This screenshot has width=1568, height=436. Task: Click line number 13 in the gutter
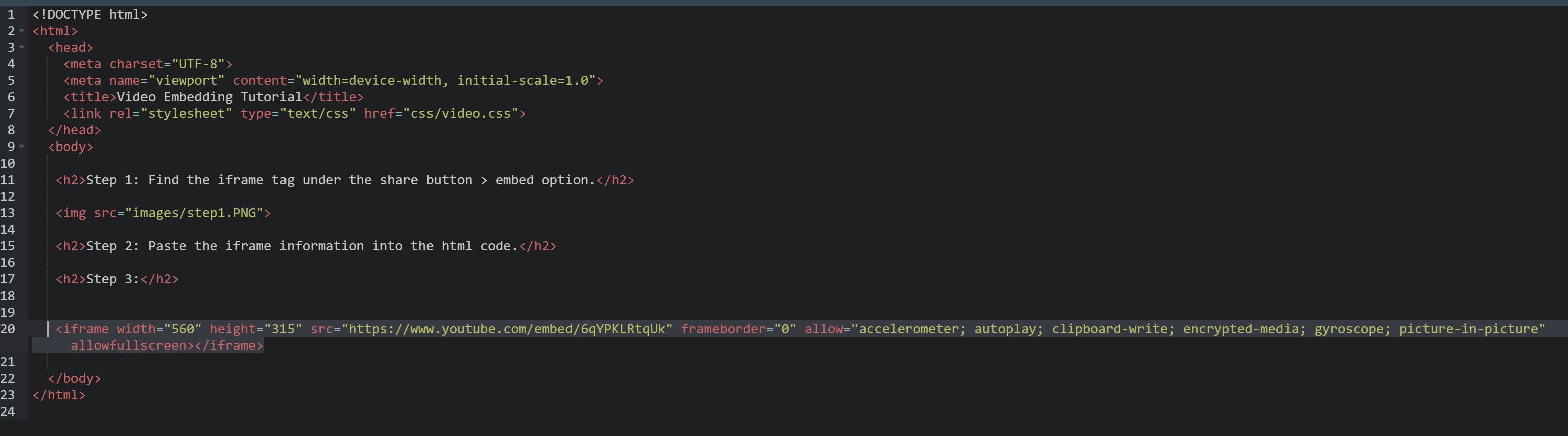[x=8, y=213]
